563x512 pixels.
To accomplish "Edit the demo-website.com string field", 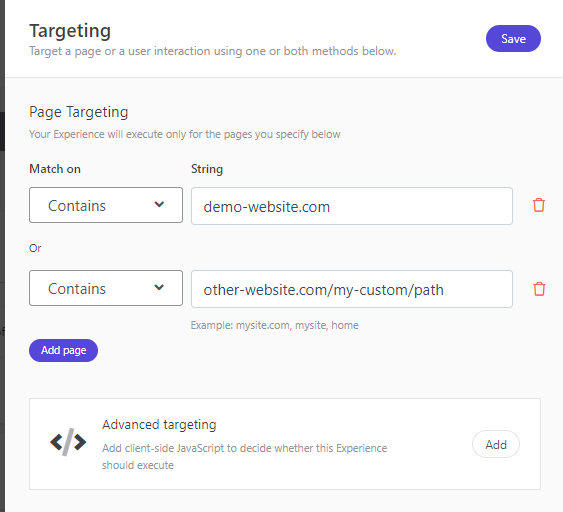I will tap(352, 206).
